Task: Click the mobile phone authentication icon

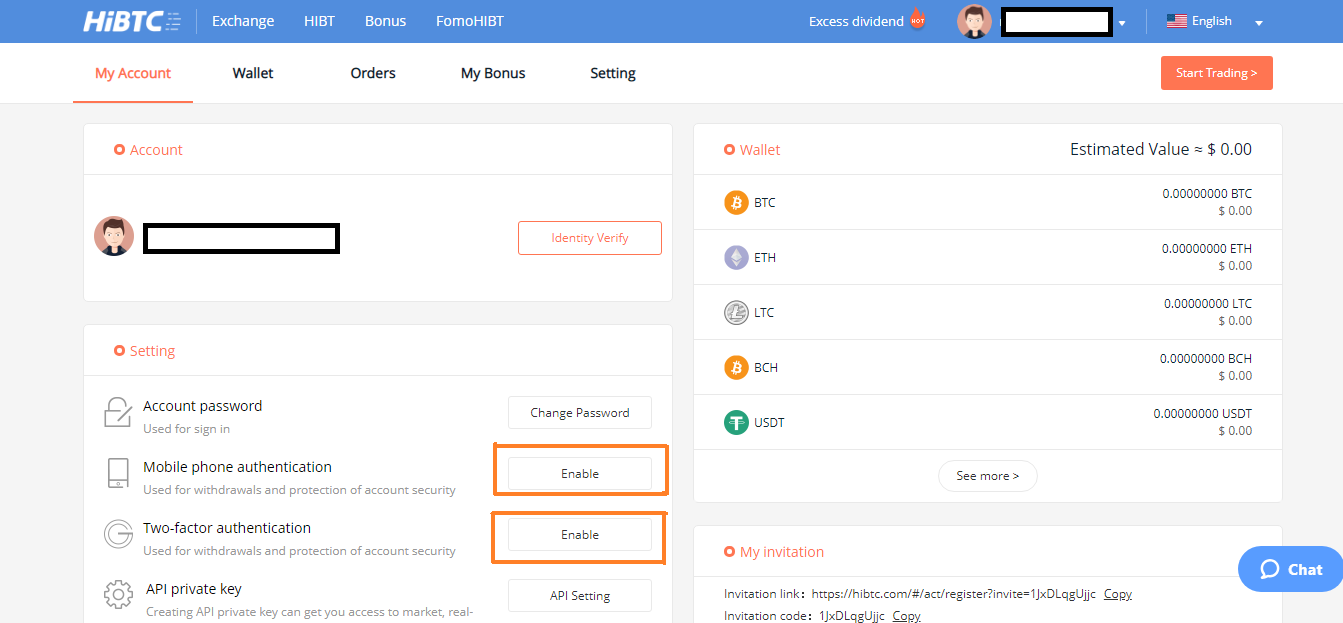Action: tap(118, 473)
